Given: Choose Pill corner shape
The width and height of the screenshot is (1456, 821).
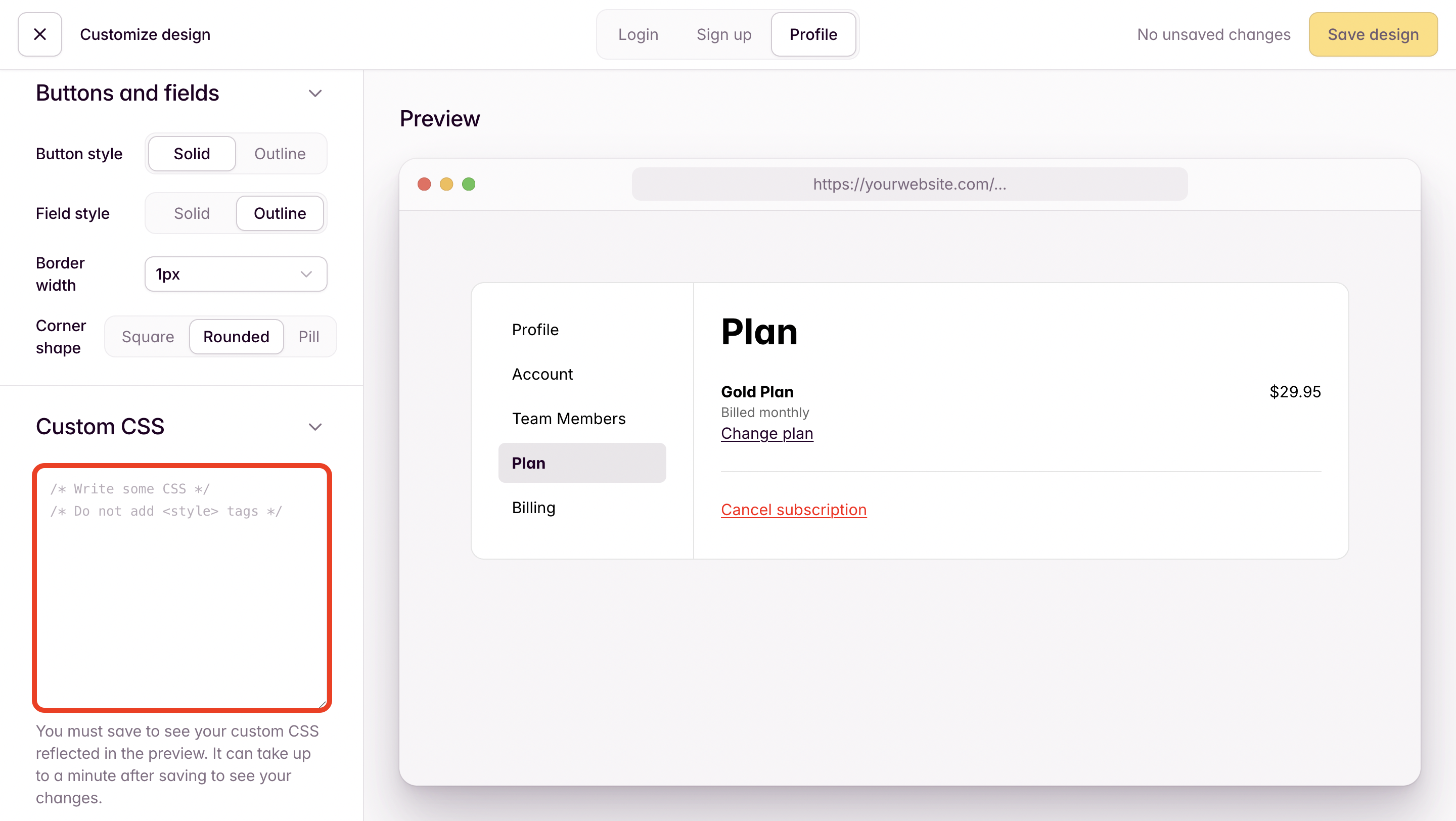Looking at the screenshot, I should click(308, 337).
